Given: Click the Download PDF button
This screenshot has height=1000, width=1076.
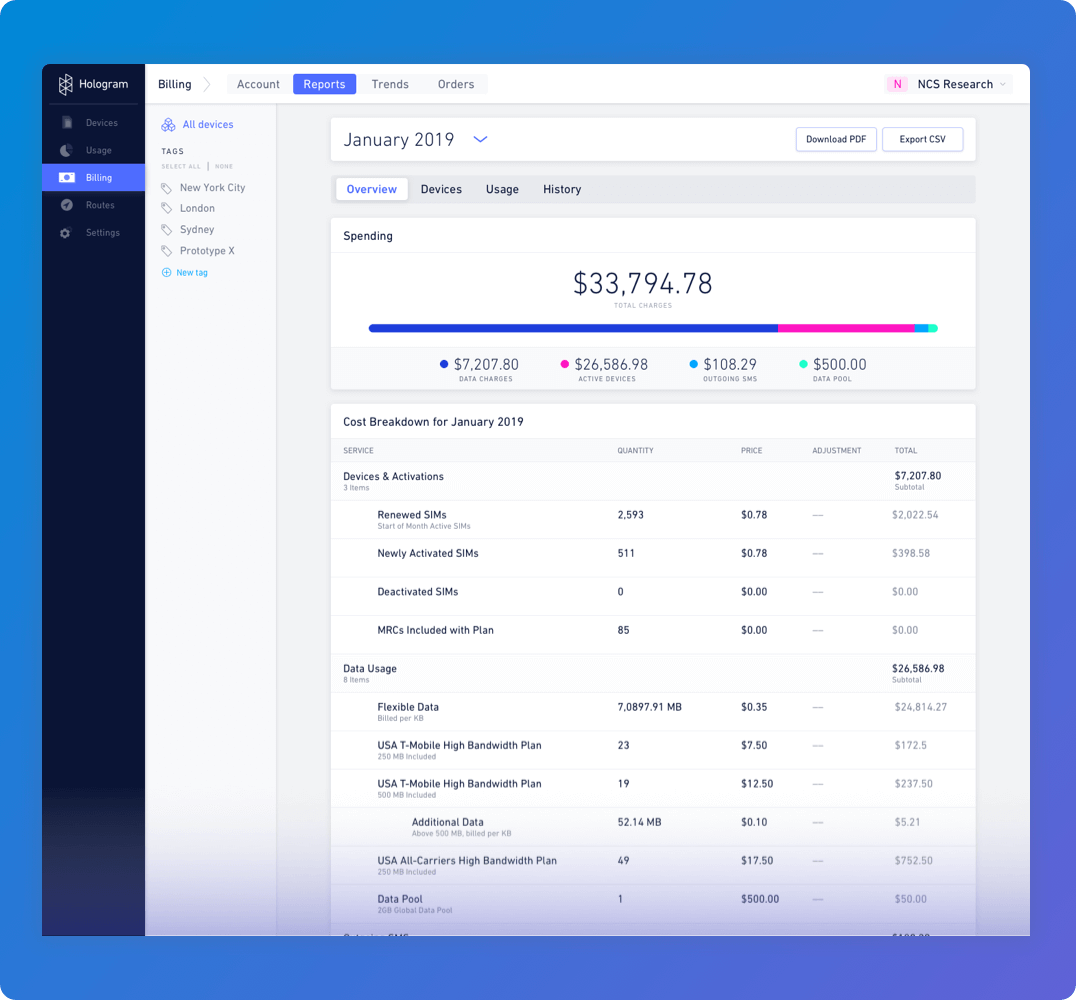Looking at the screenshot, I should point(836,139).
